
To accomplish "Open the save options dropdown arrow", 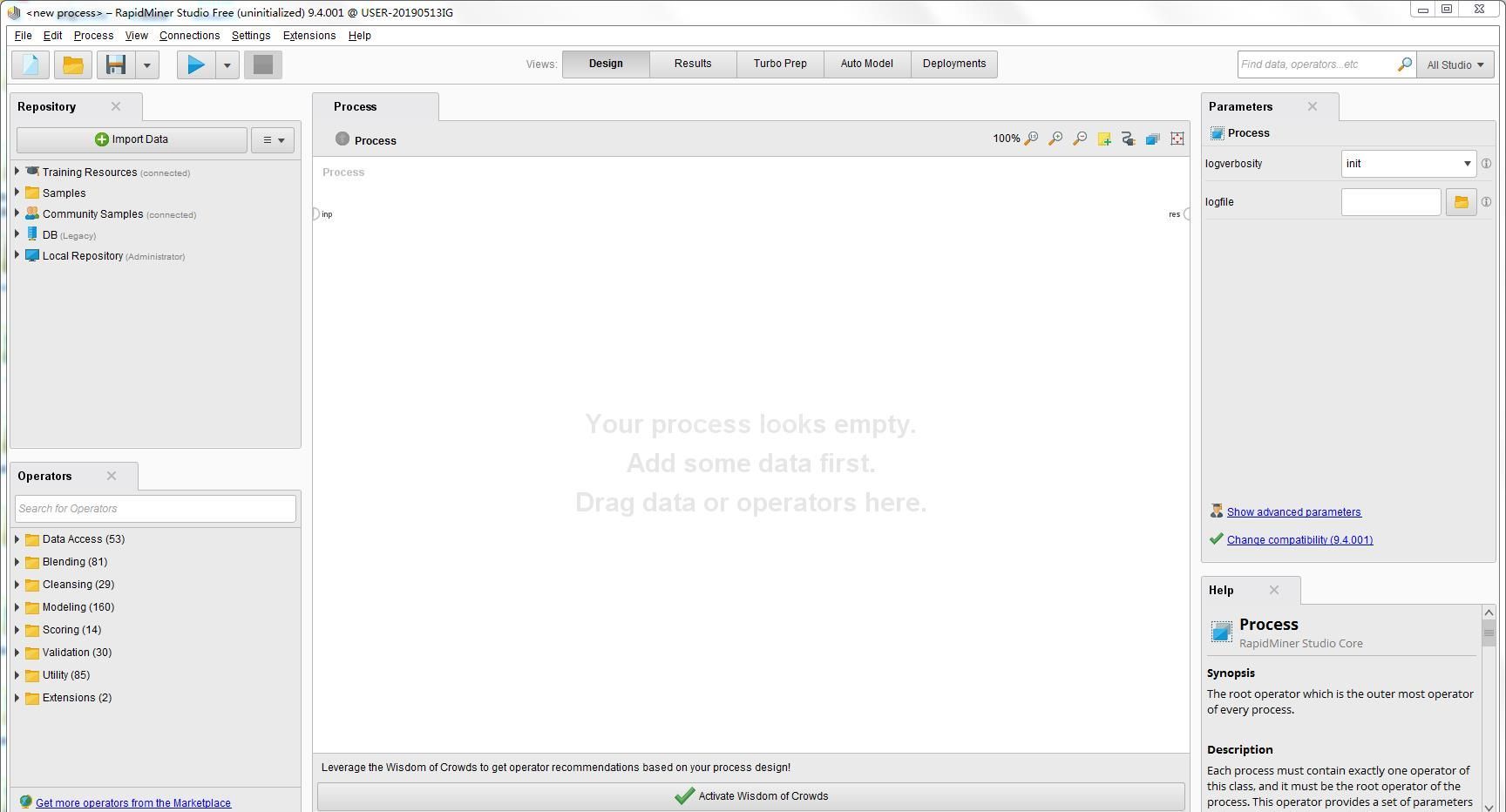I will (x=146, y=65).
